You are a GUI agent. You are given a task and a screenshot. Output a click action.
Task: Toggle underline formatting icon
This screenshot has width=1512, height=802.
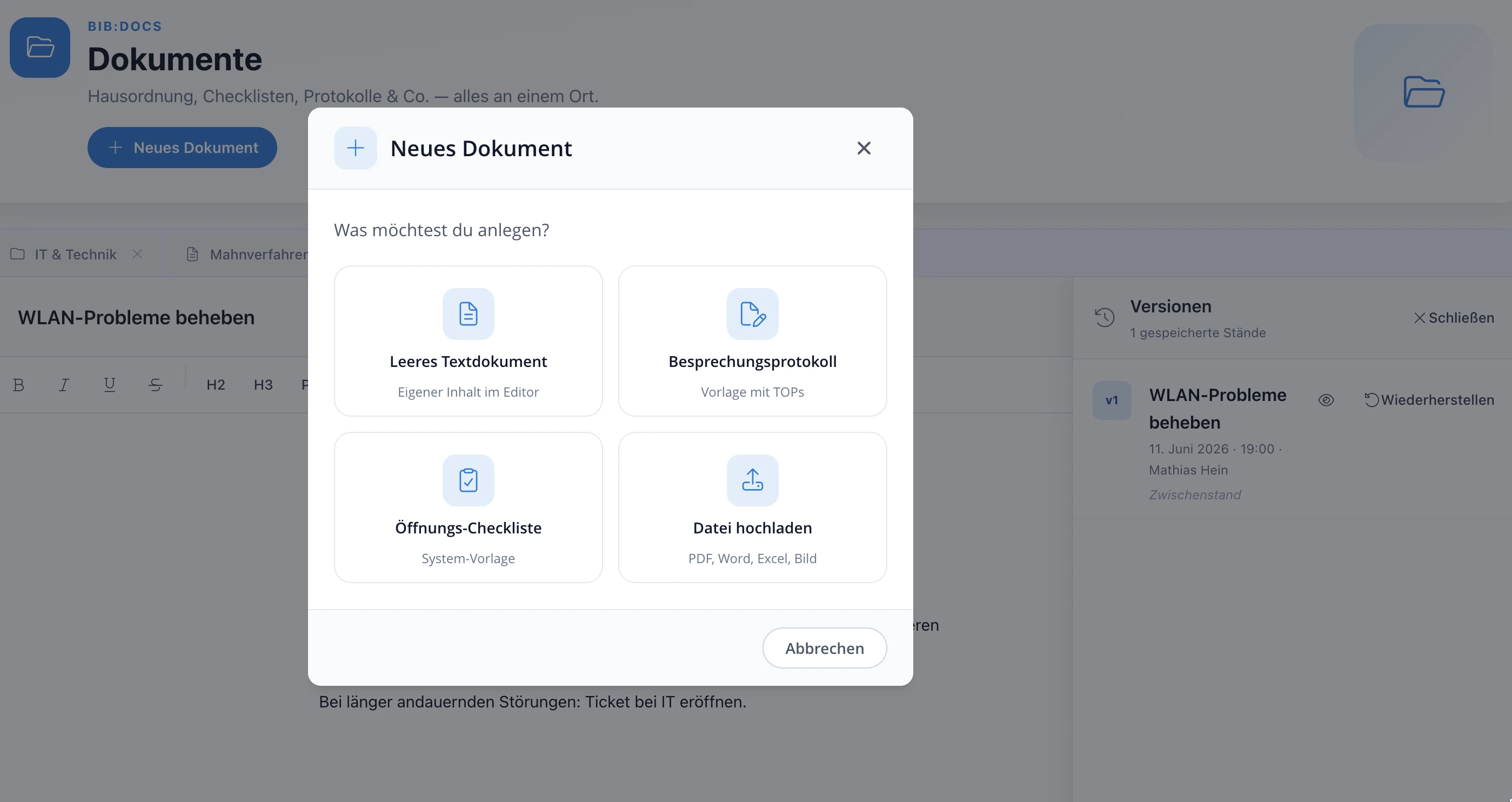pyautogui.click(x=109, y=385)
